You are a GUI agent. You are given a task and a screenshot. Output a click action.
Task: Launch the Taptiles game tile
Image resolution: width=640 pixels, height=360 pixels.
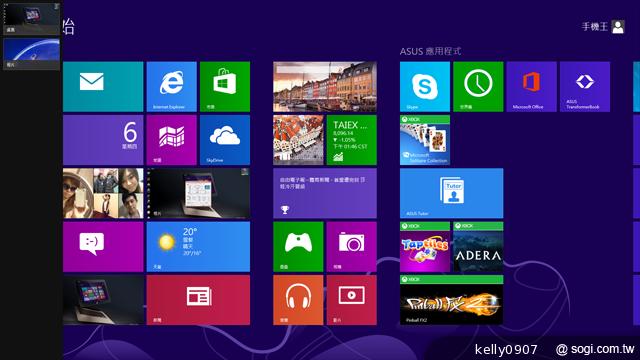(x=425, y=247)
